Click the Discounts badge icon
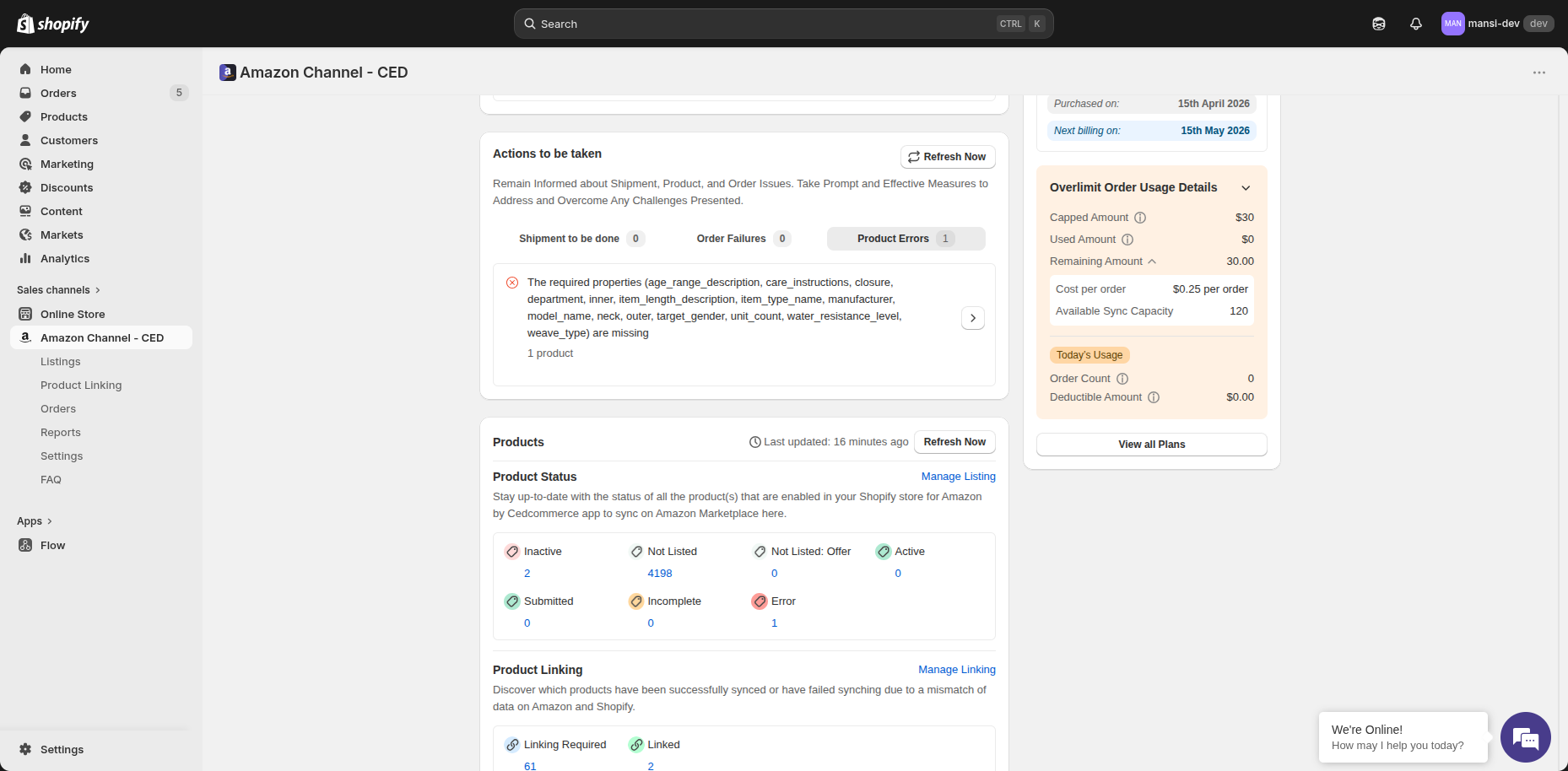 point(25,187)
